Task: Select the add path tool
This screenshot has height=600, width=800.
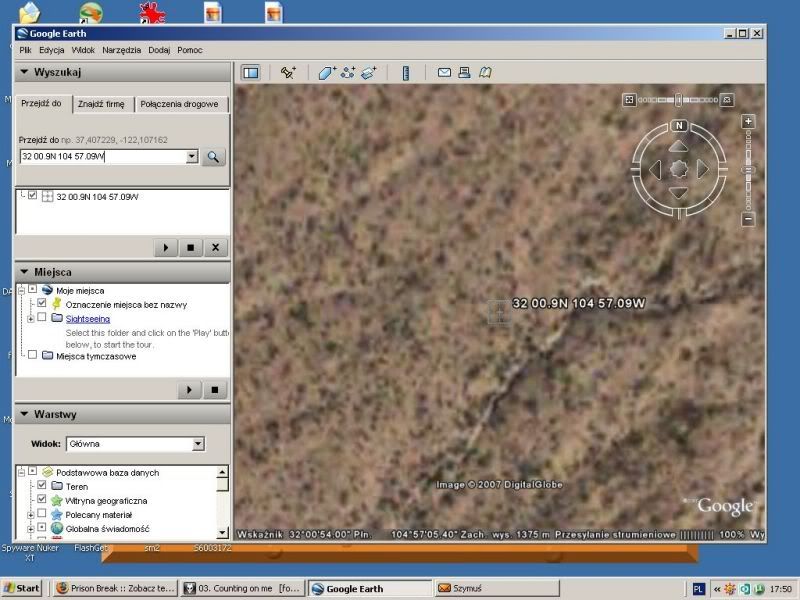Action: coord(348,72)
